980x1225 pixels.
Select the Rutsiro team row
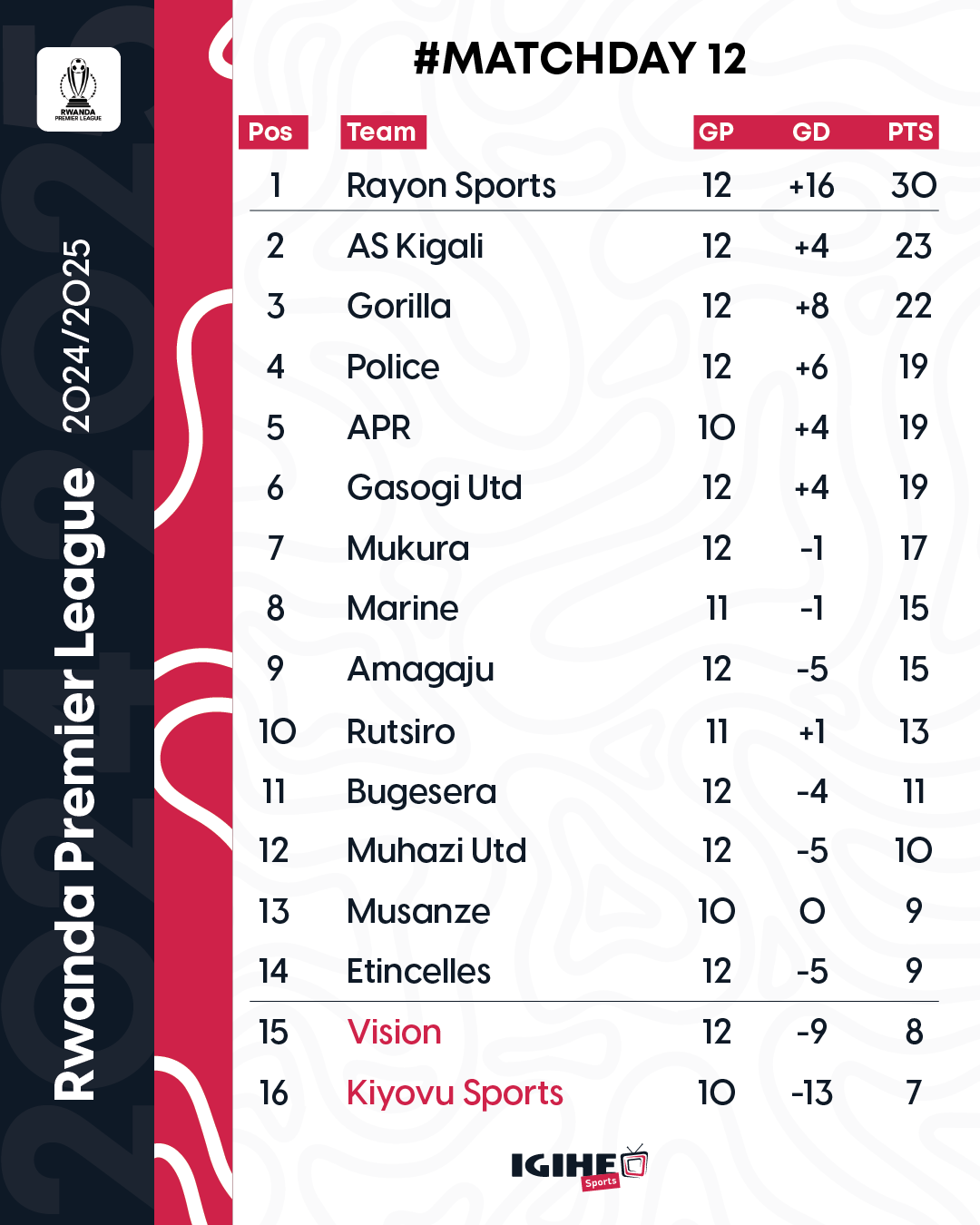click(x=594, y=731)
